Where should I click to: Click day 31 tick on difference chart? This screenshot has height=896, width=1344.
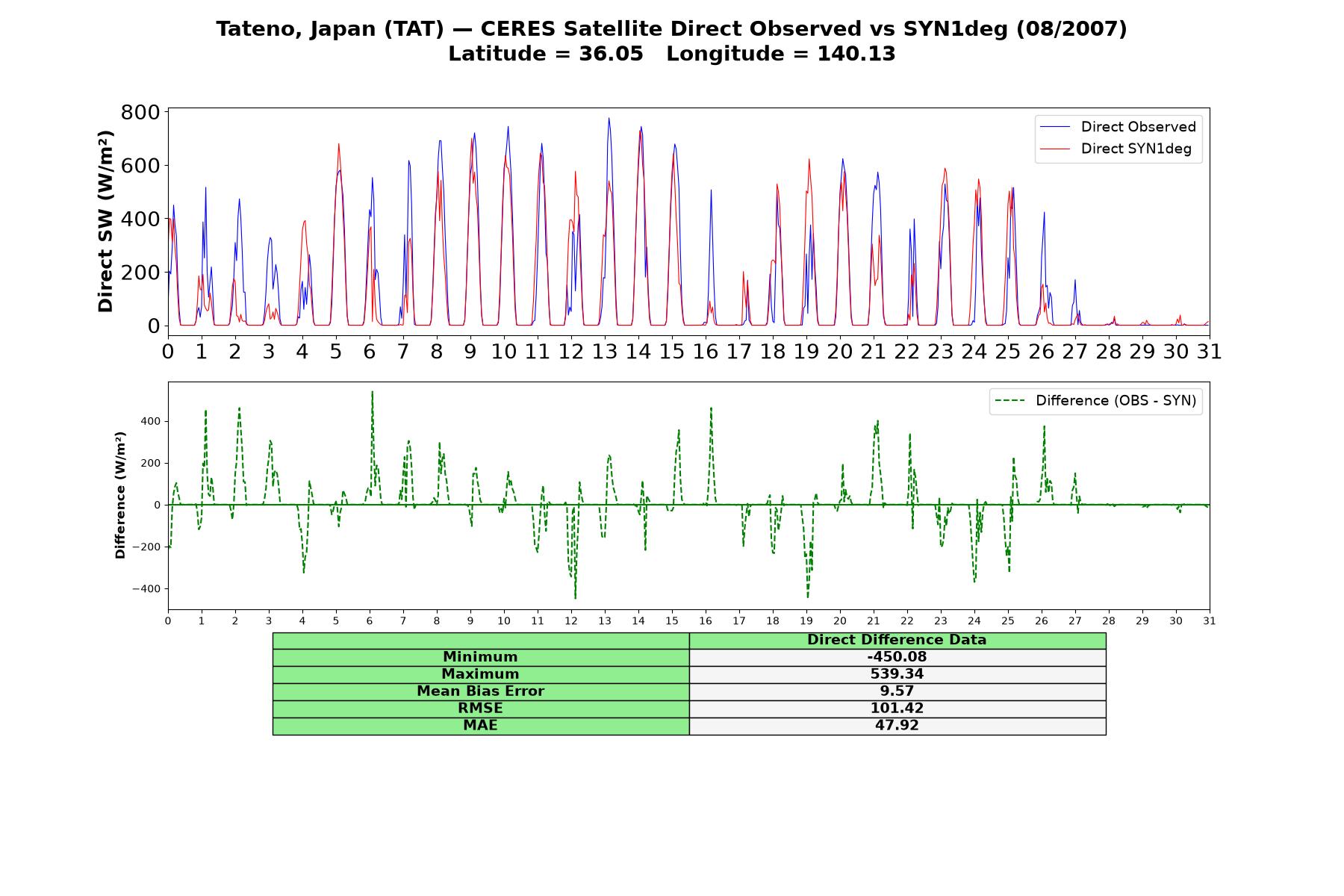point(1209,621)
